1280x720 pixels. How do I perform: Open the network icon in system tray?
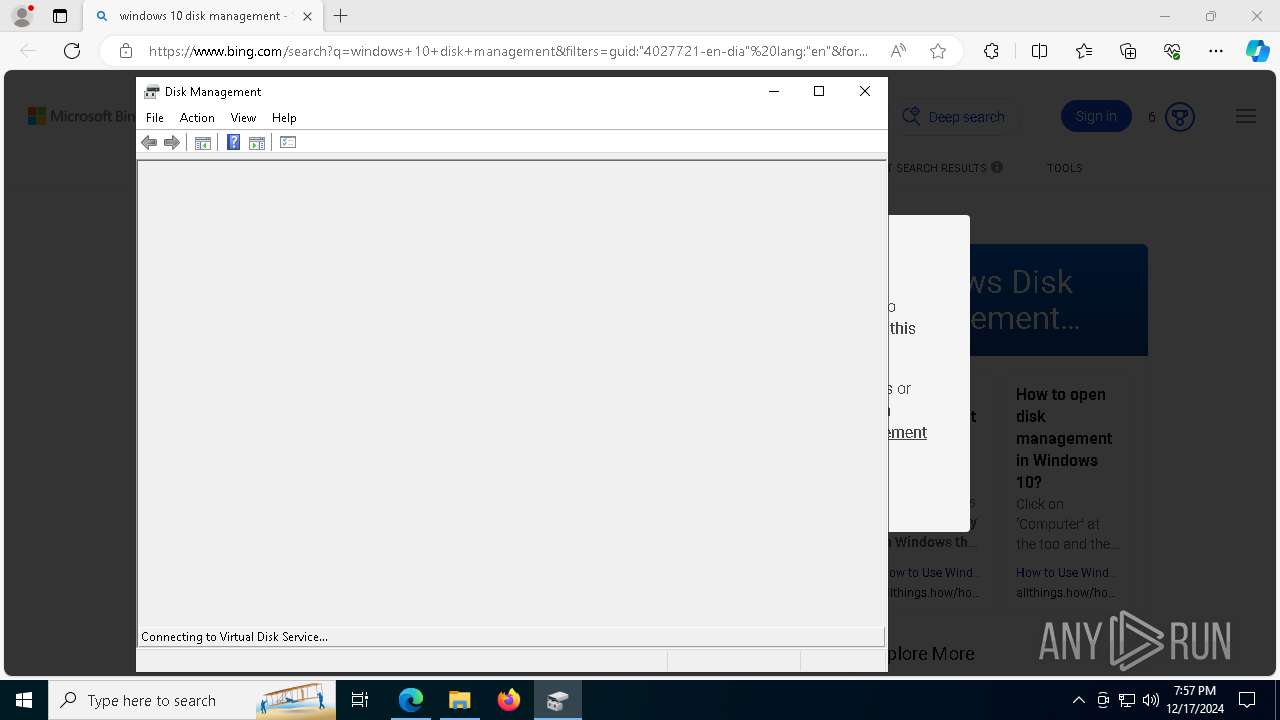(1127, 700)
